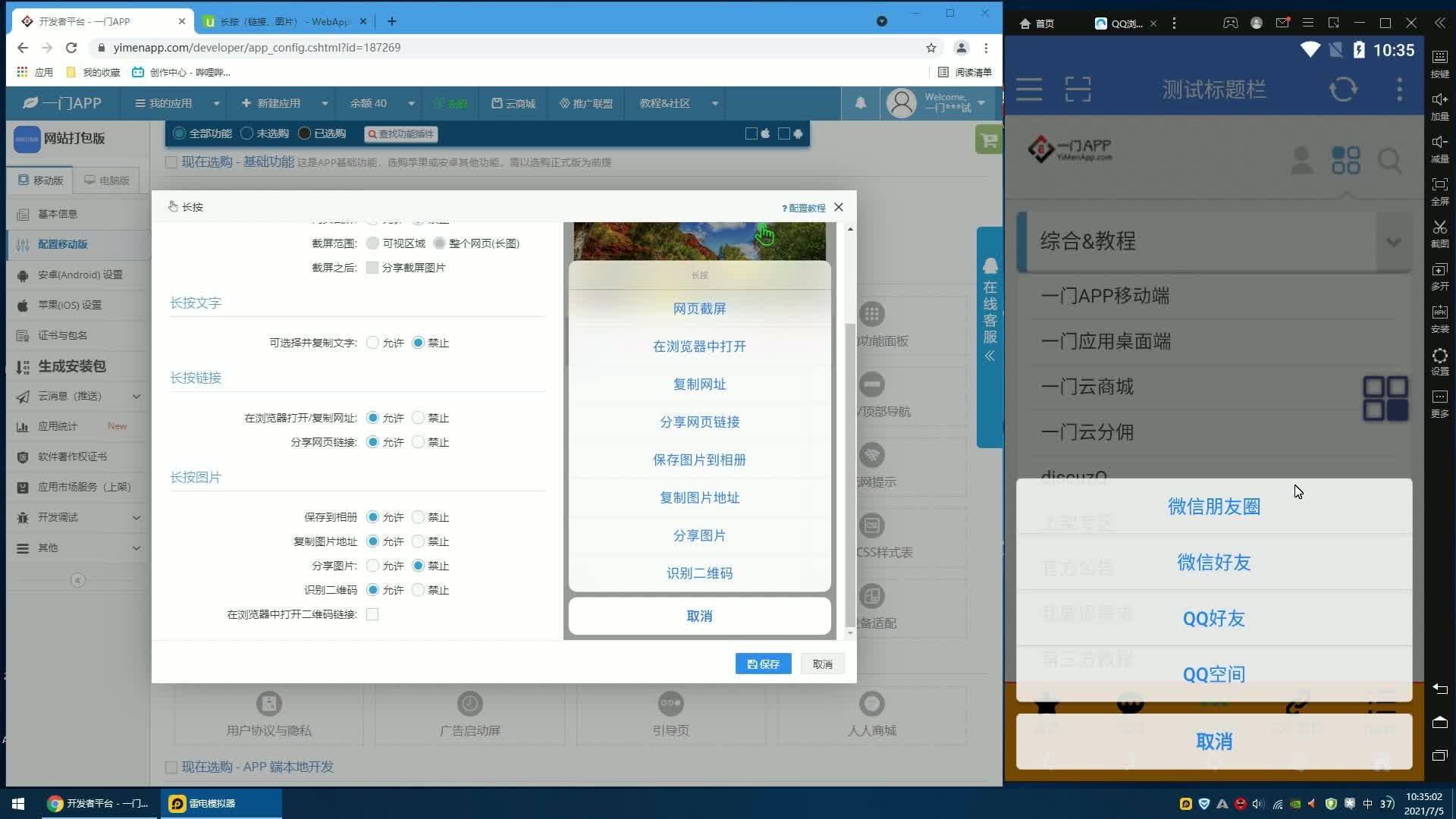Click the green shopping cart icon
The width and height of the screenshot is (1456, 819).
989,140
